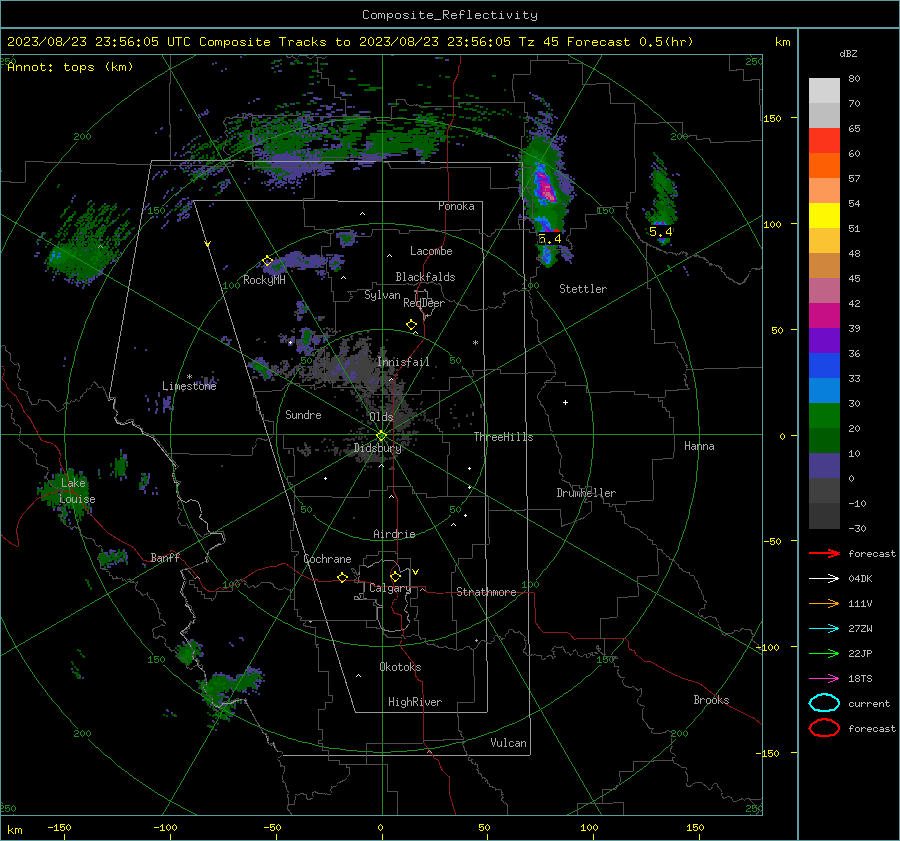Image resolution: width=900 pixels, height=841 pixels.
Task: Click the easternmost 5.4 tops label
Action: 660,231
